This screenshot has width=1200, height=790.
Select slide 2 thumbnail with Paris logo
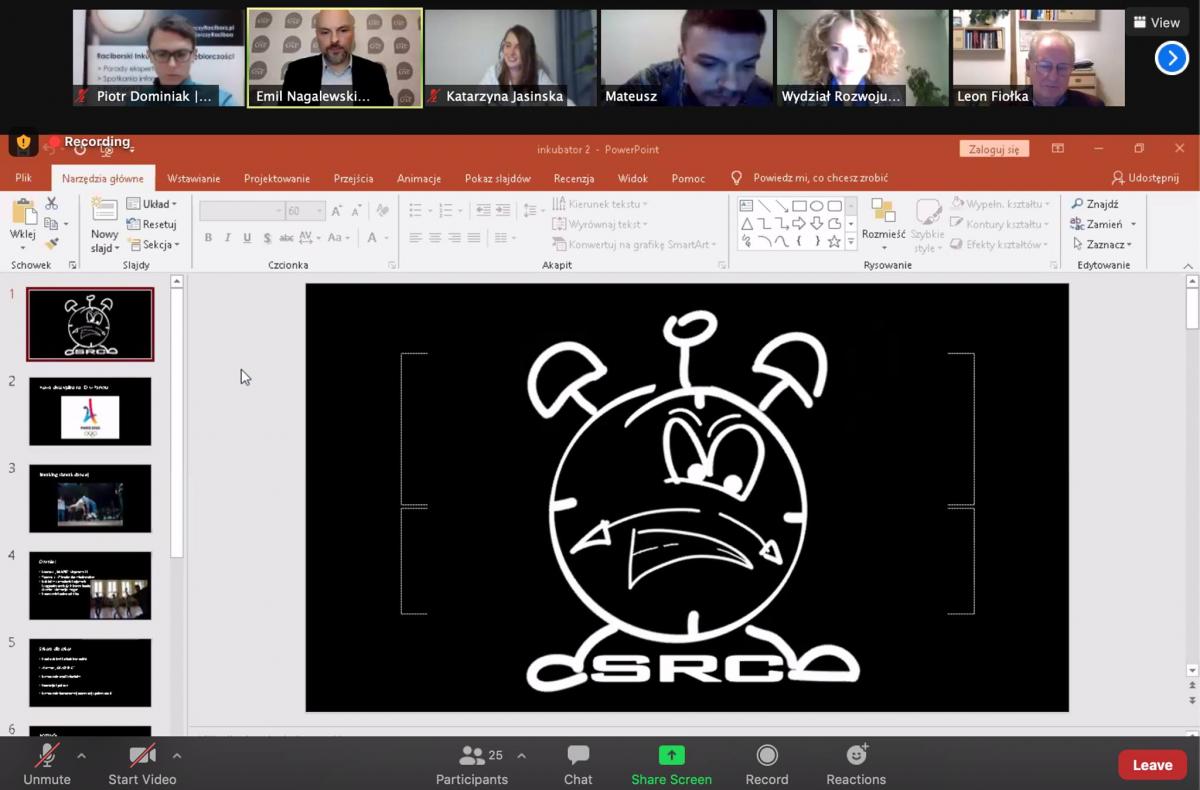pos(90,411)
